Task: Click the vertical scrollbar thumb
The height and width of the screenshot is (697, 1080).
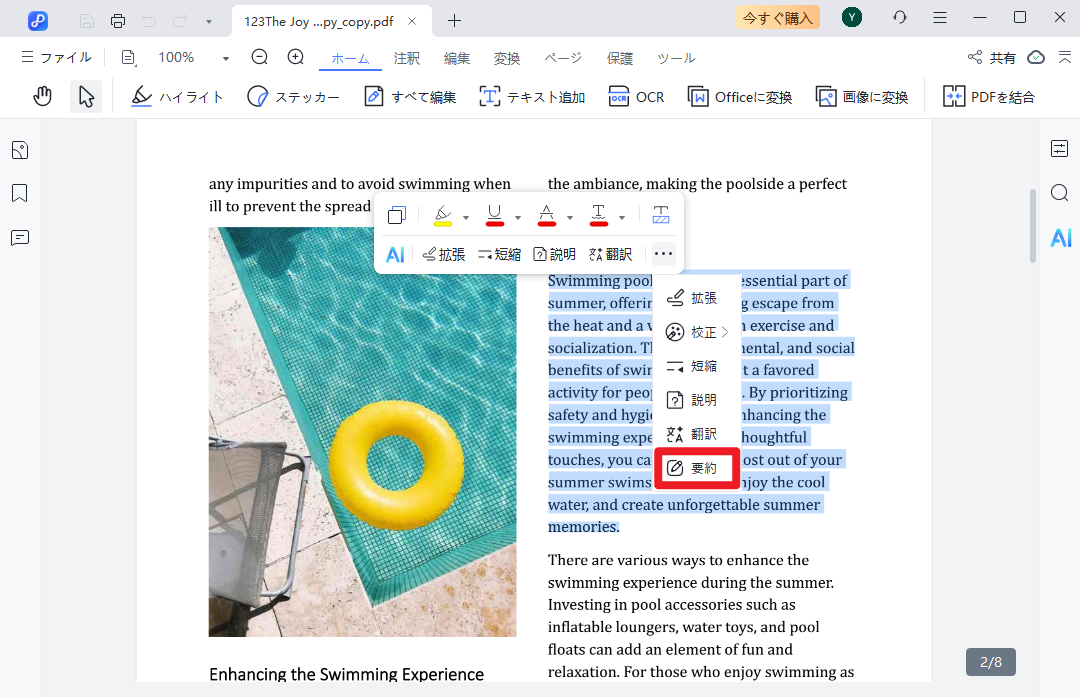Action: [1033, 225]
